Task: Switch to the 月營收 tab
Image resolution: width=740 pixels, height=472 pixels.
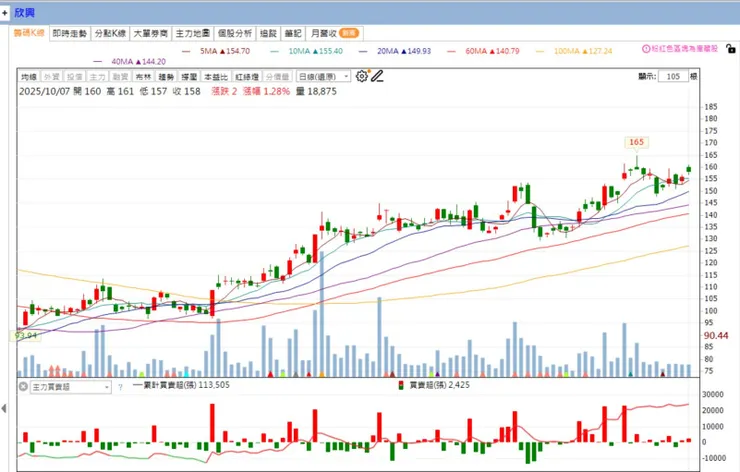Action: (x=335, y=33)
